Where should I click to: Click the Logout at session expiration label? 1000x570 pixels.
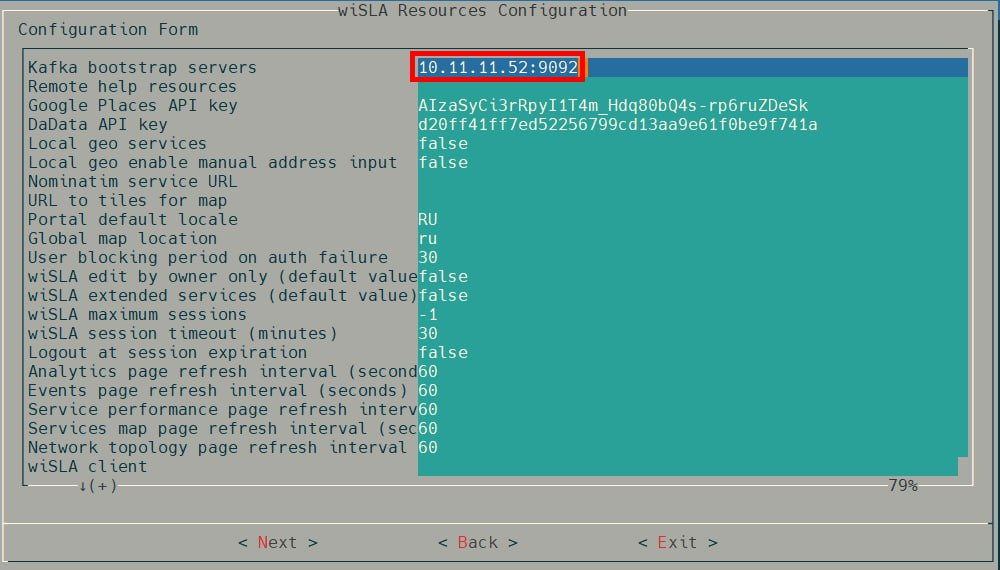[167, 353]
